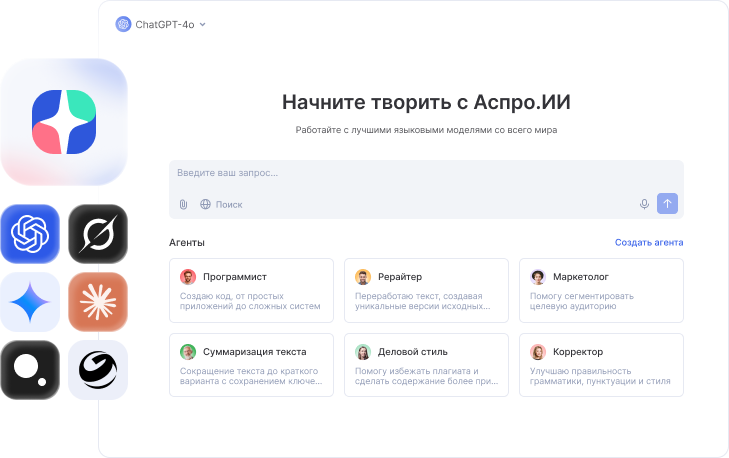The image size is (729, 458).
Task: Select the Grok model icon
Action: coord(98,234)
